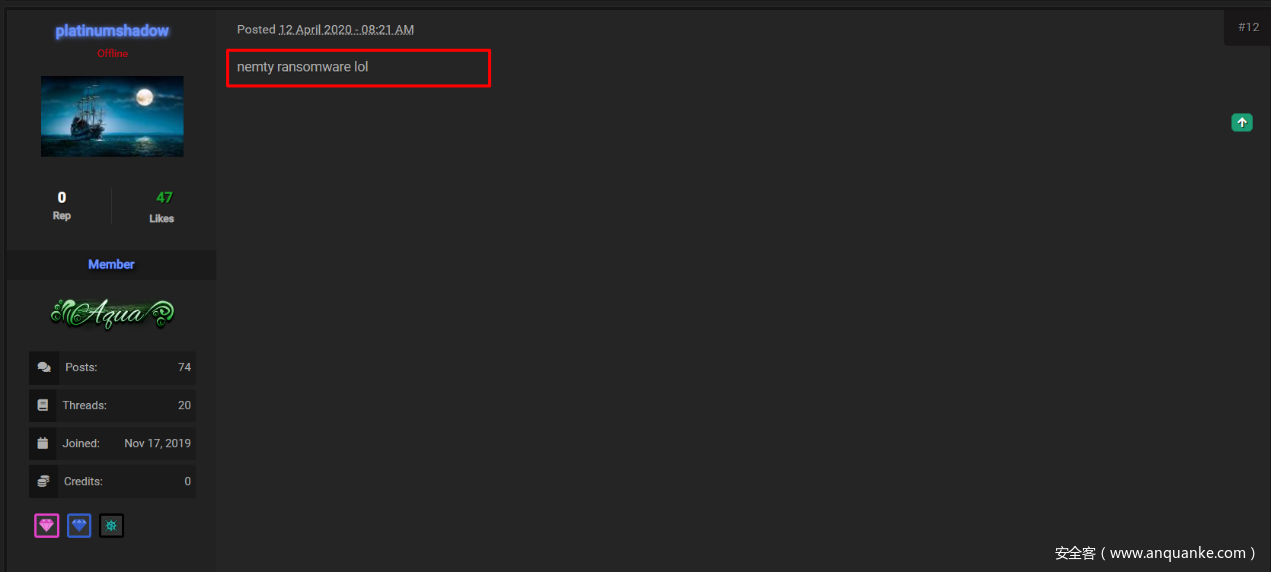Click the Posts count 74
Viewport: 1271px width, 572px height.
184,368
